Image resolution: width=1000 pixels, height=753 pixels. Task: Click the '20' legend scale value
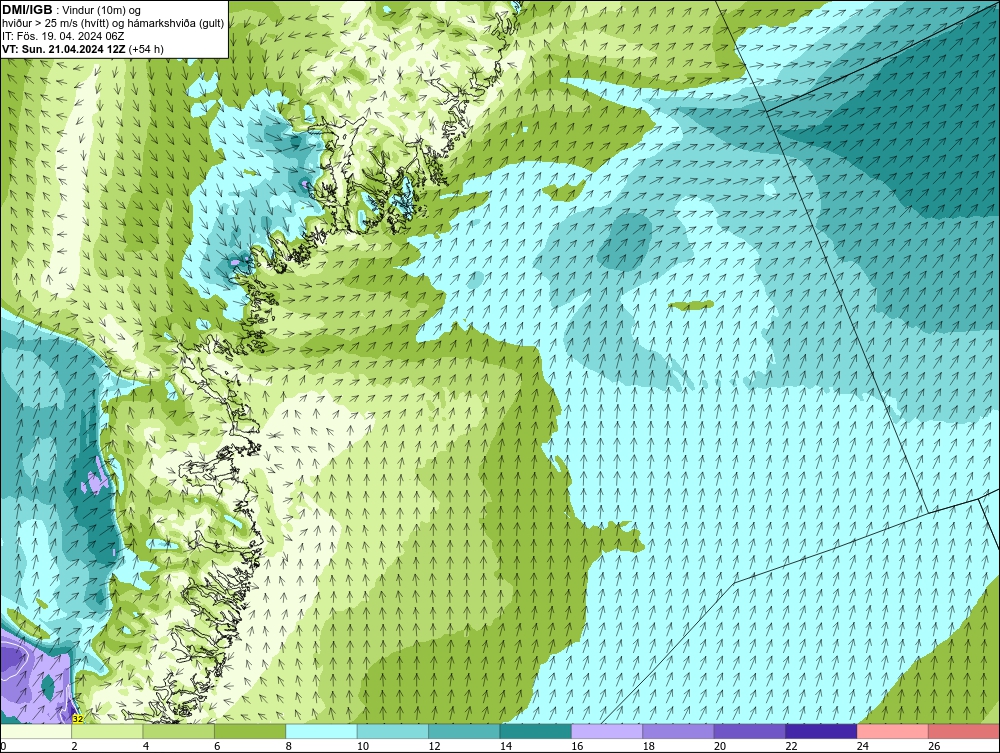[720, 746]
